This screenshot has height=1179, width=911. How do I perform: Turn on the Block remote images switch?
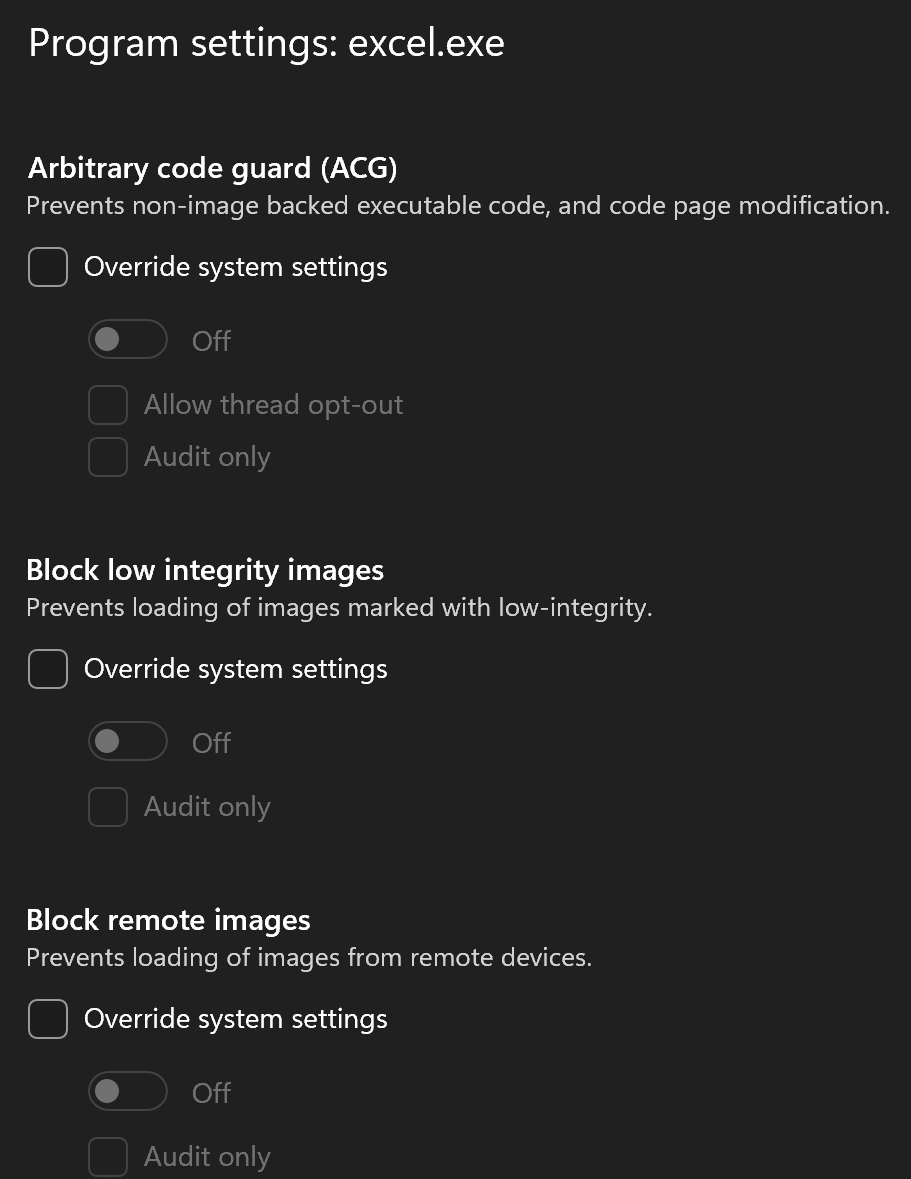click(127, 1092)
